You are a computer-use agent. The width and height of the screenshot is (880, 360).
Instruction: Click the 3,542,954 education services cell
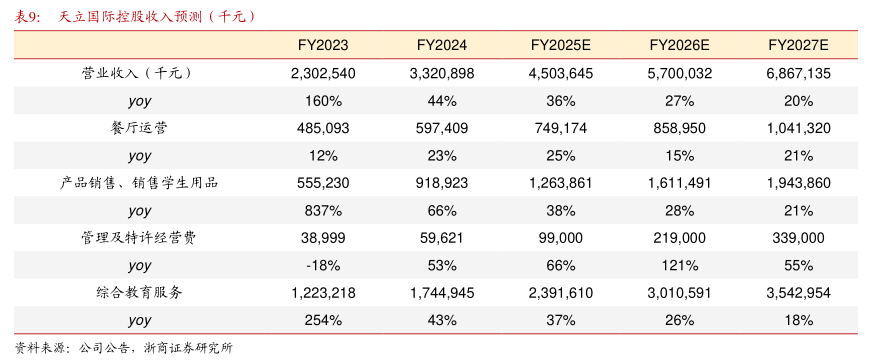pos(799,293)
